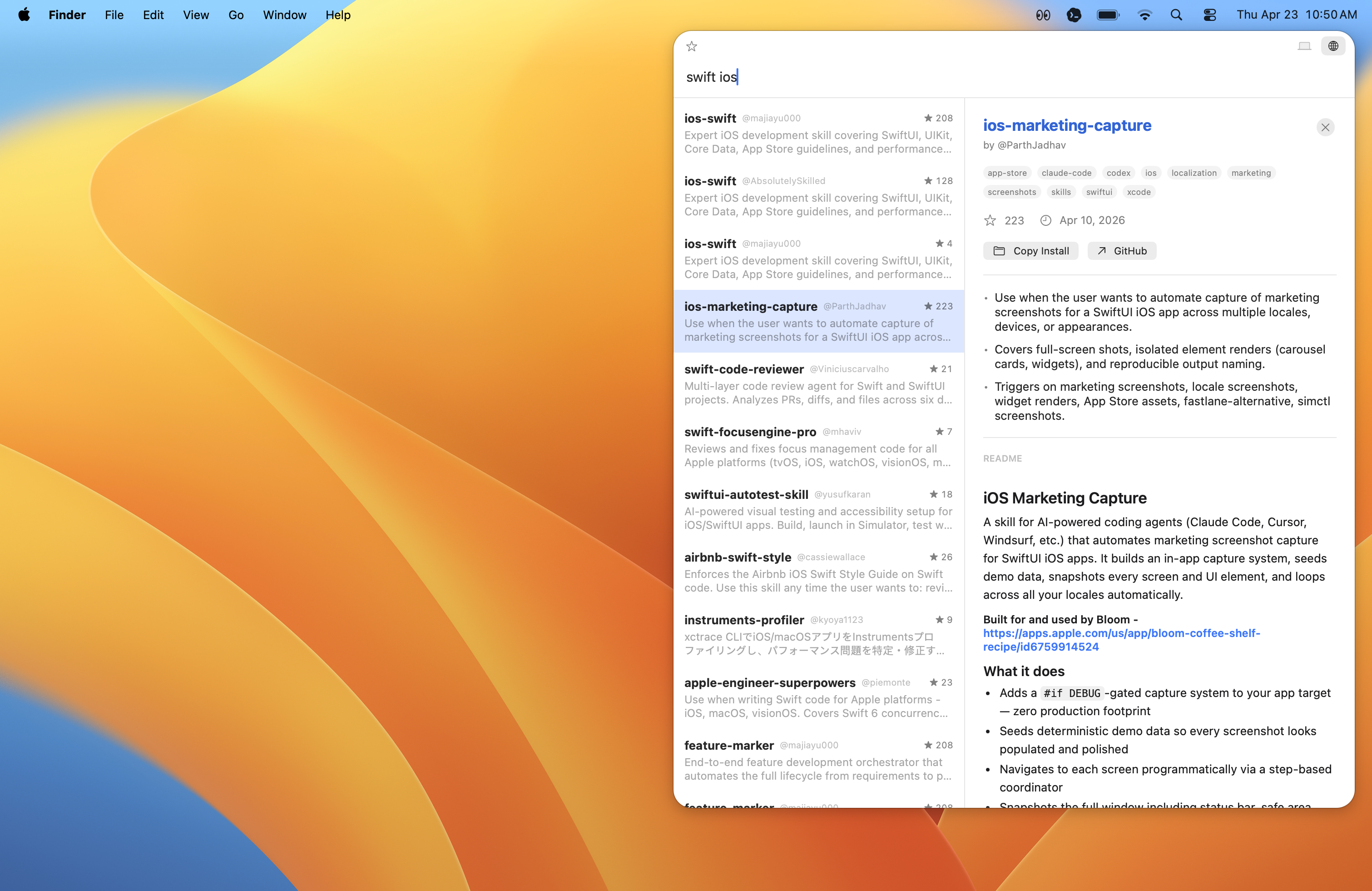Image resolution: width=1372 pixels, height=891 pixels.
Task: Click the star count on apple-engineer-superpowers row
Action: pyautogui.click(x=941, y=682)
